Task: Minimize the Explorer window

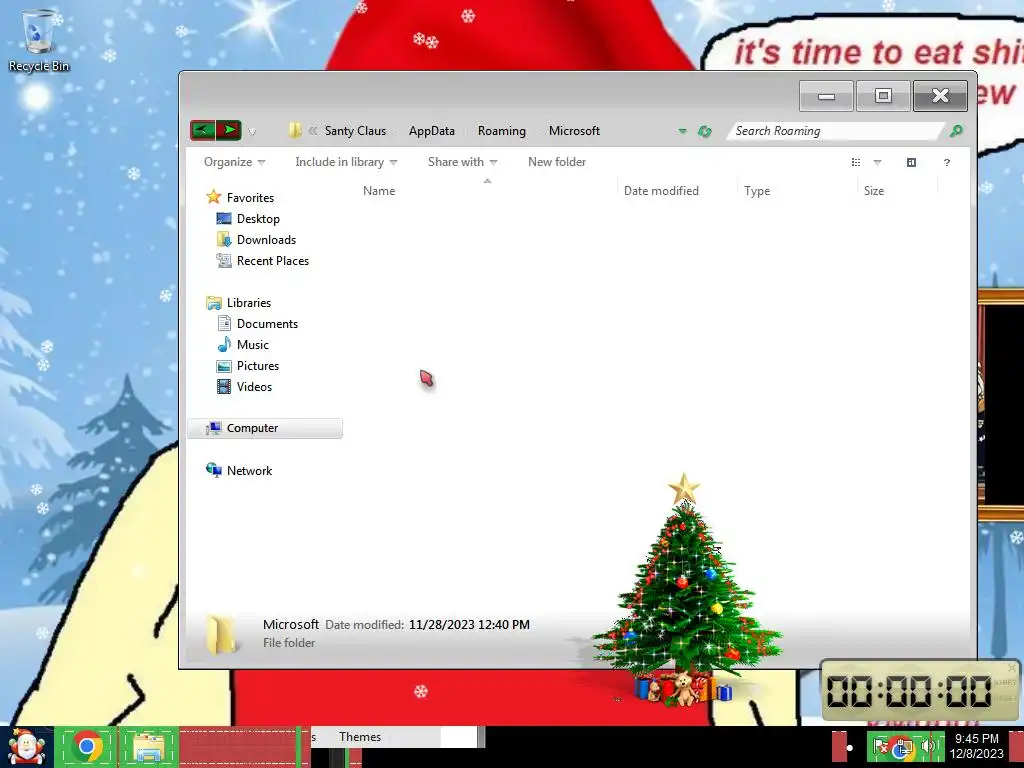Action: tap(826, 96)
